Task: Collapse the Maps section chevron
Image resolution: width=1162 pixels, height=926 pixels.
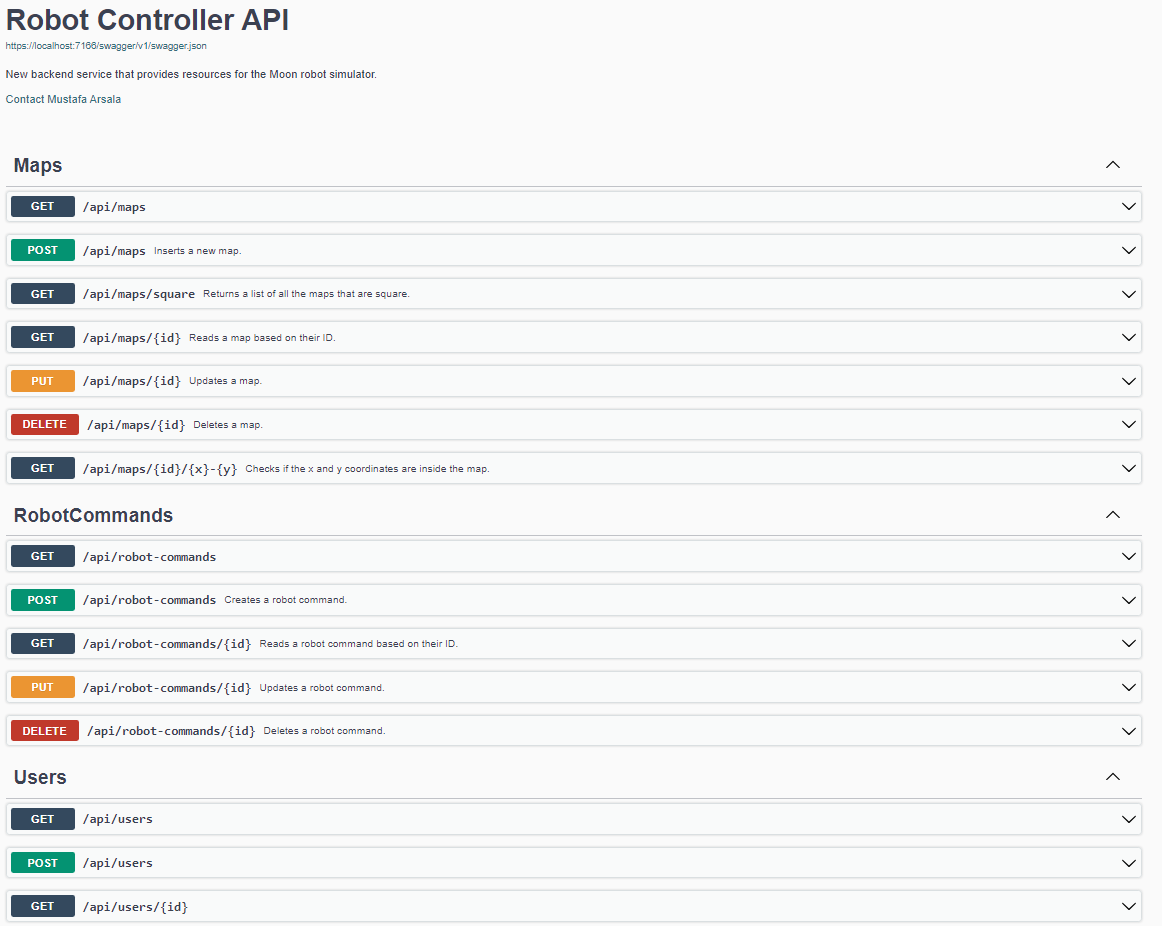Action: tap(1112, 165)
